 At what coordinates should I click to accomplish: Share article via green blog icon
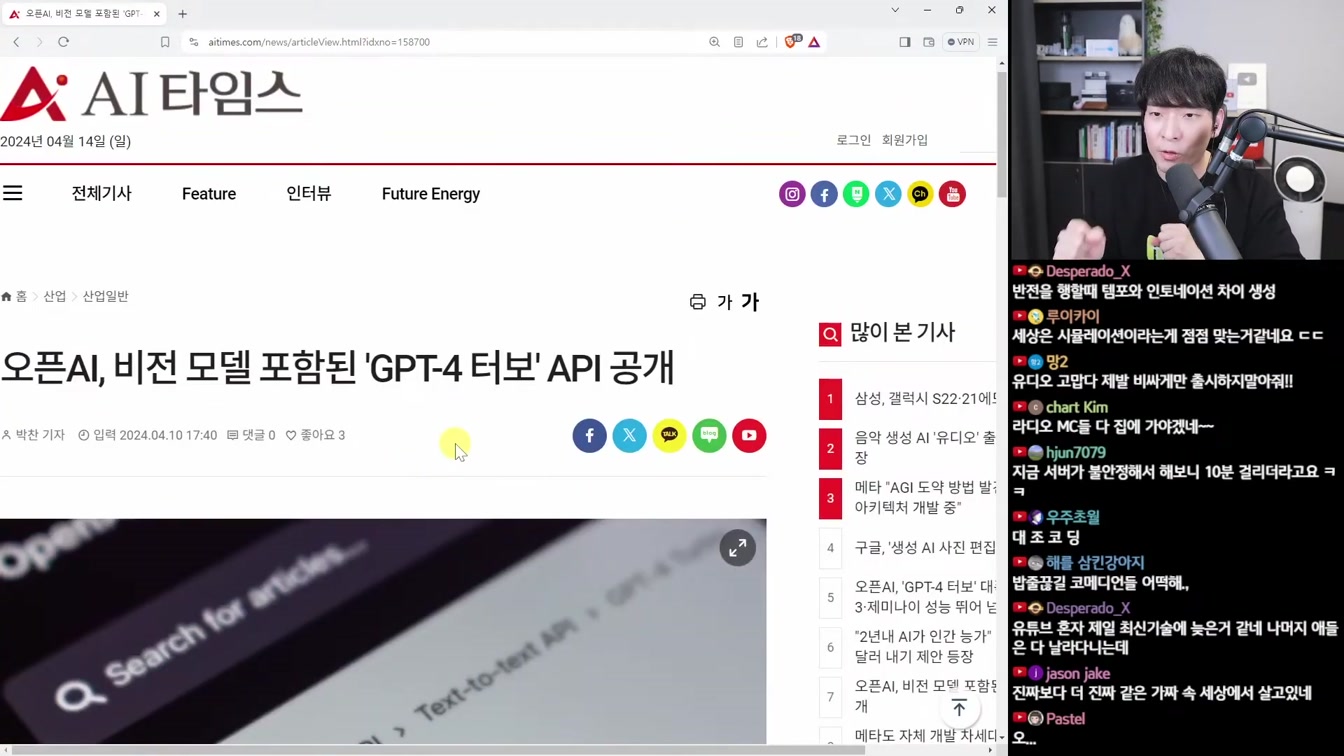click(709, 436)
